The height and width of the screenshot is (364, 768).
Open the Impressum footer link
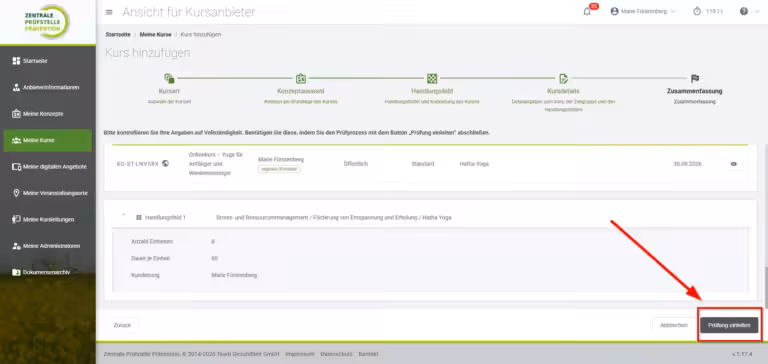(300, 354)
